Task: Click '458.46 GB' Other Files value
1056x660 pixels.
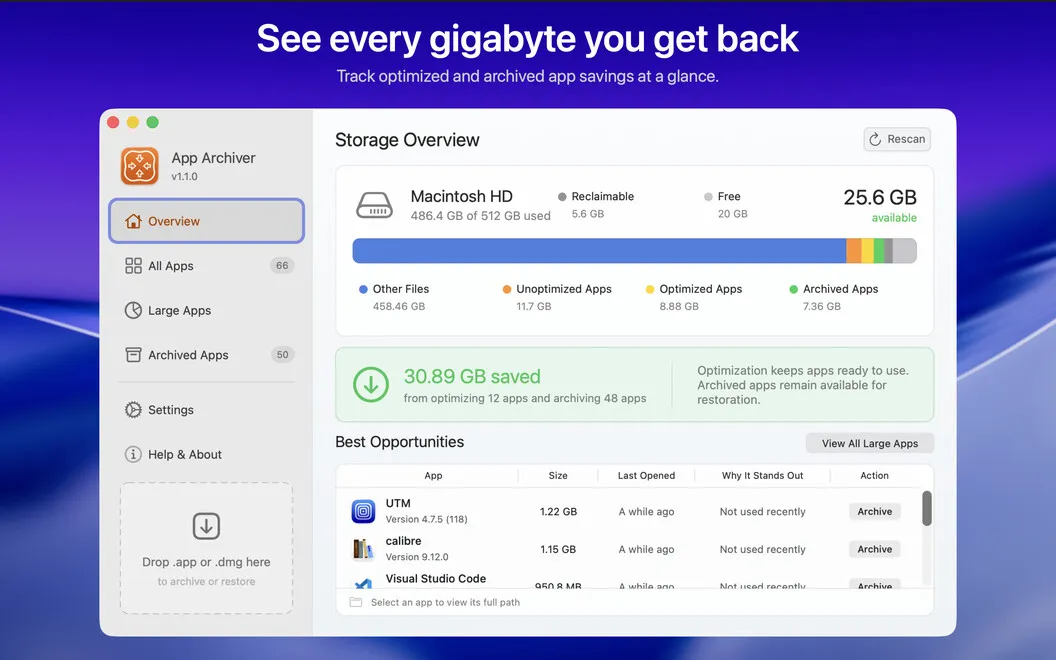Action: pos(399,306)
